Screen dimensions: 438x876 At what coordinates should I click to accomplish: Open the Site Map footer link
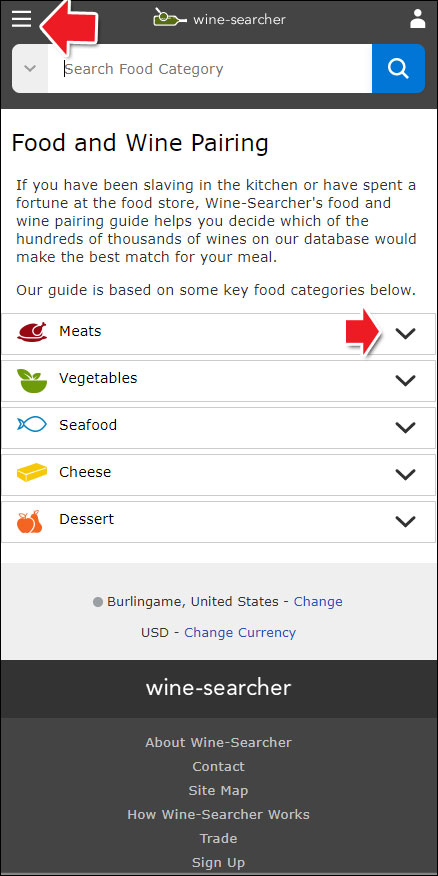click(218, 791)
